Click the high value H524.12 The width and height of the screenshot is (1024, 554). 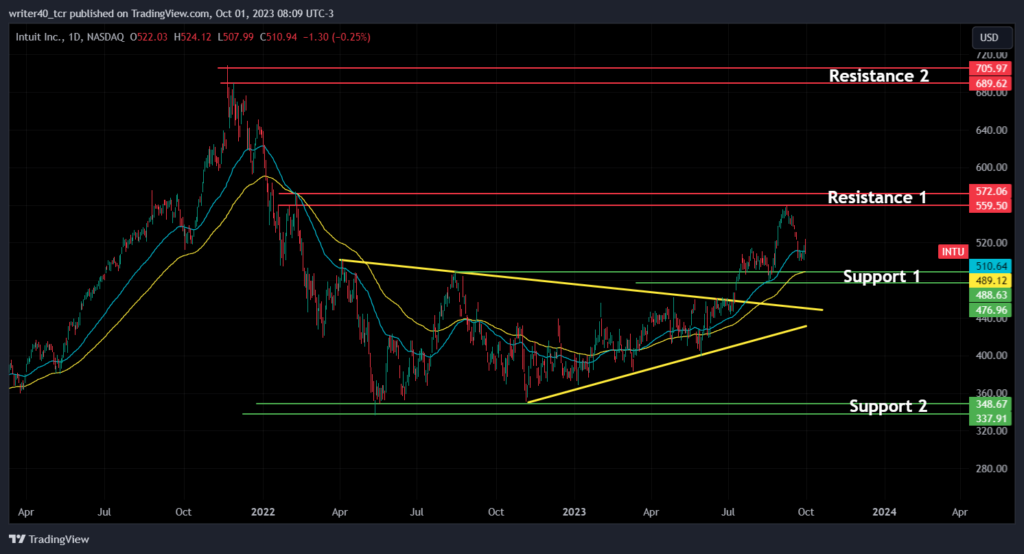click(x=193, y=37)
